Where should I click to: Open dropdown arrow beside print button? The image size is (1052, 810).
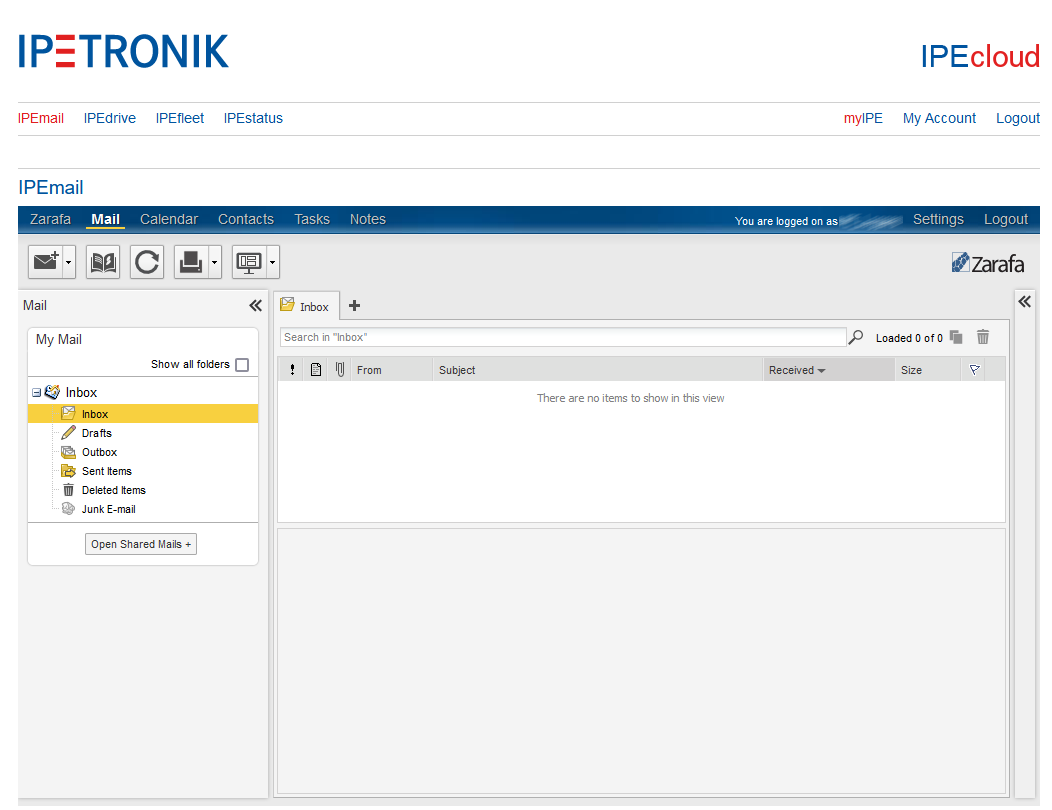[215, 263]
